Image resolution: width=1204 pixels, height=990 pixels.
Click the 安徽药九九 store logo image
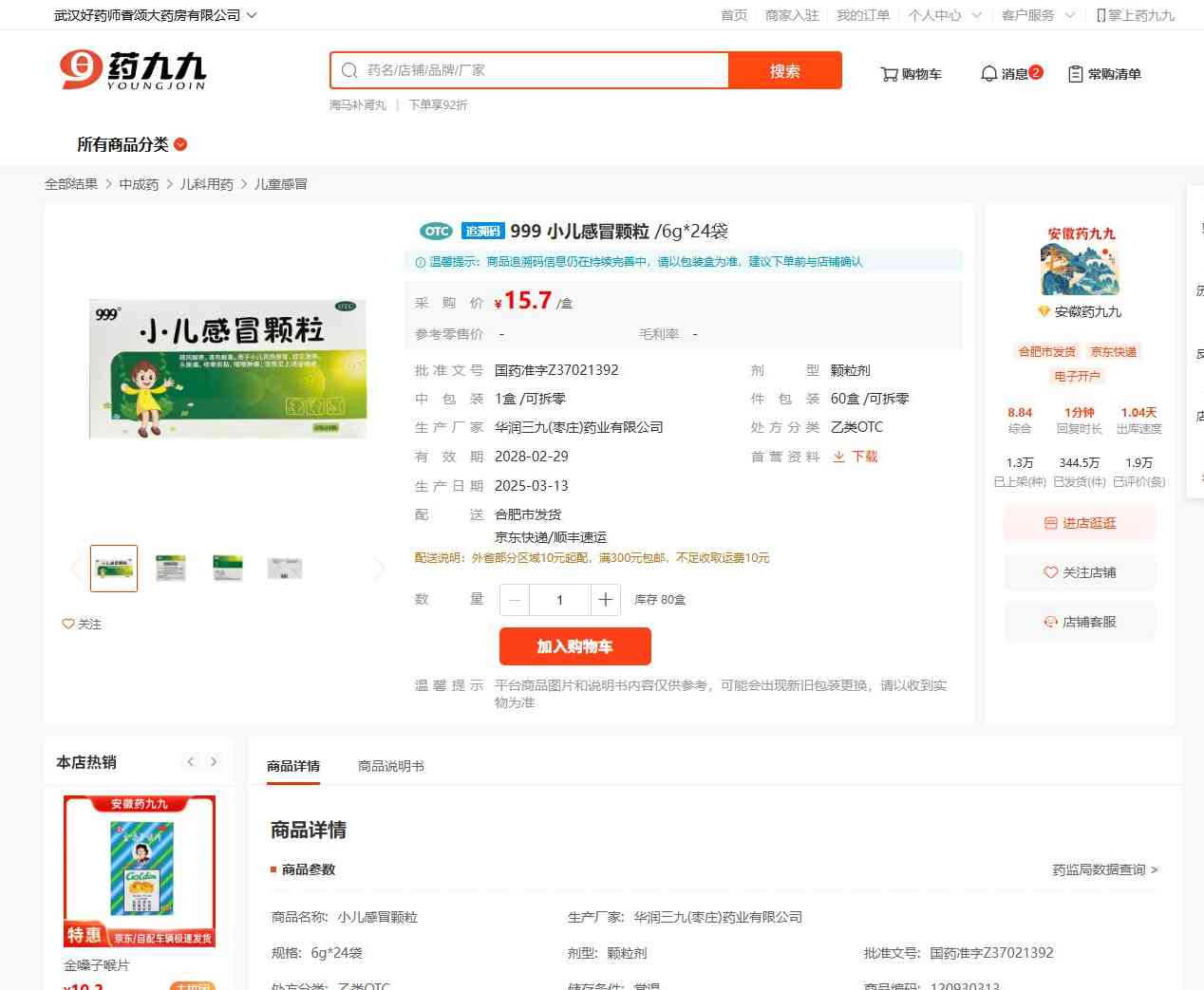[x=1080, y=270]
